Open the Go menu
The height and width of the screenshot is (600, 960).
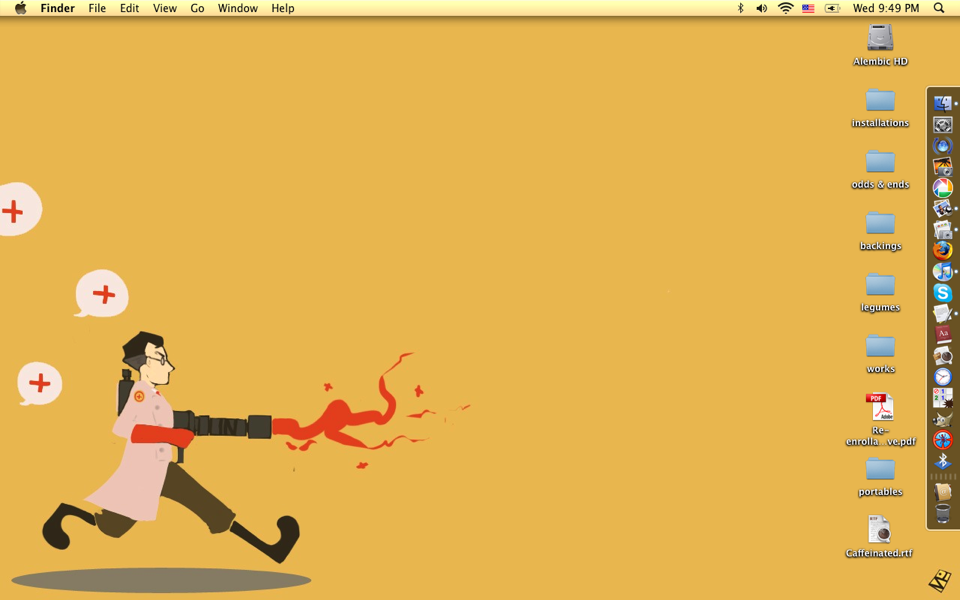(197, 8)
